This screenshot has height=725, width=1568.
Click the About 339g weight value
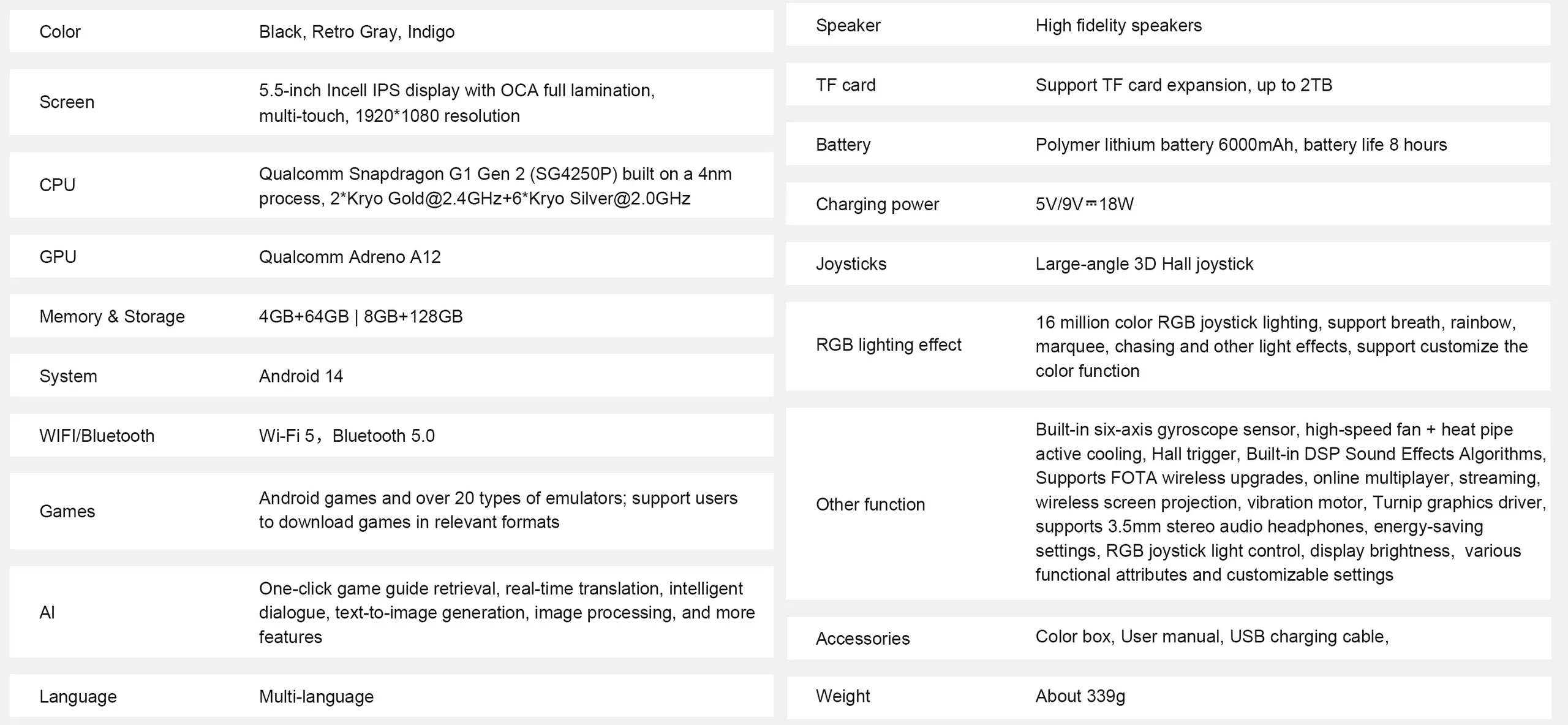(1080, 696)
